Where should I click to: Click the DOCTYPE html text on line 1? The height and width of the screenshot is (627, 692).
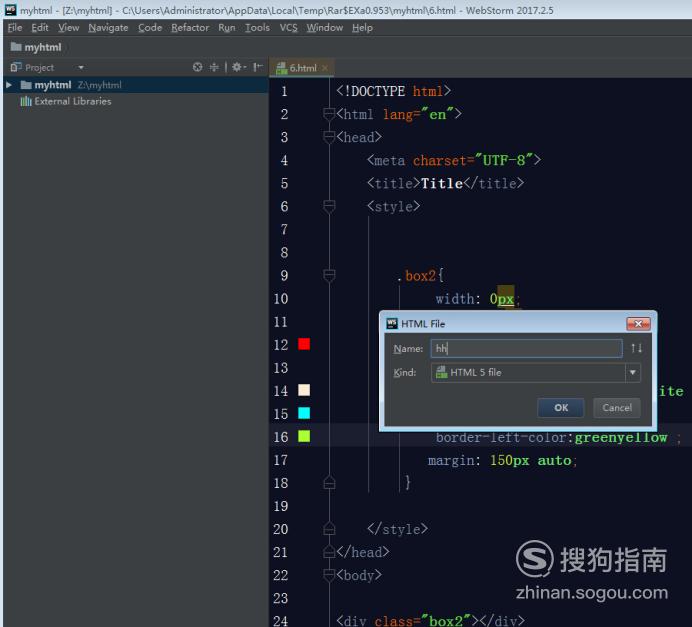pyautogui.click(x=393, y=91)
